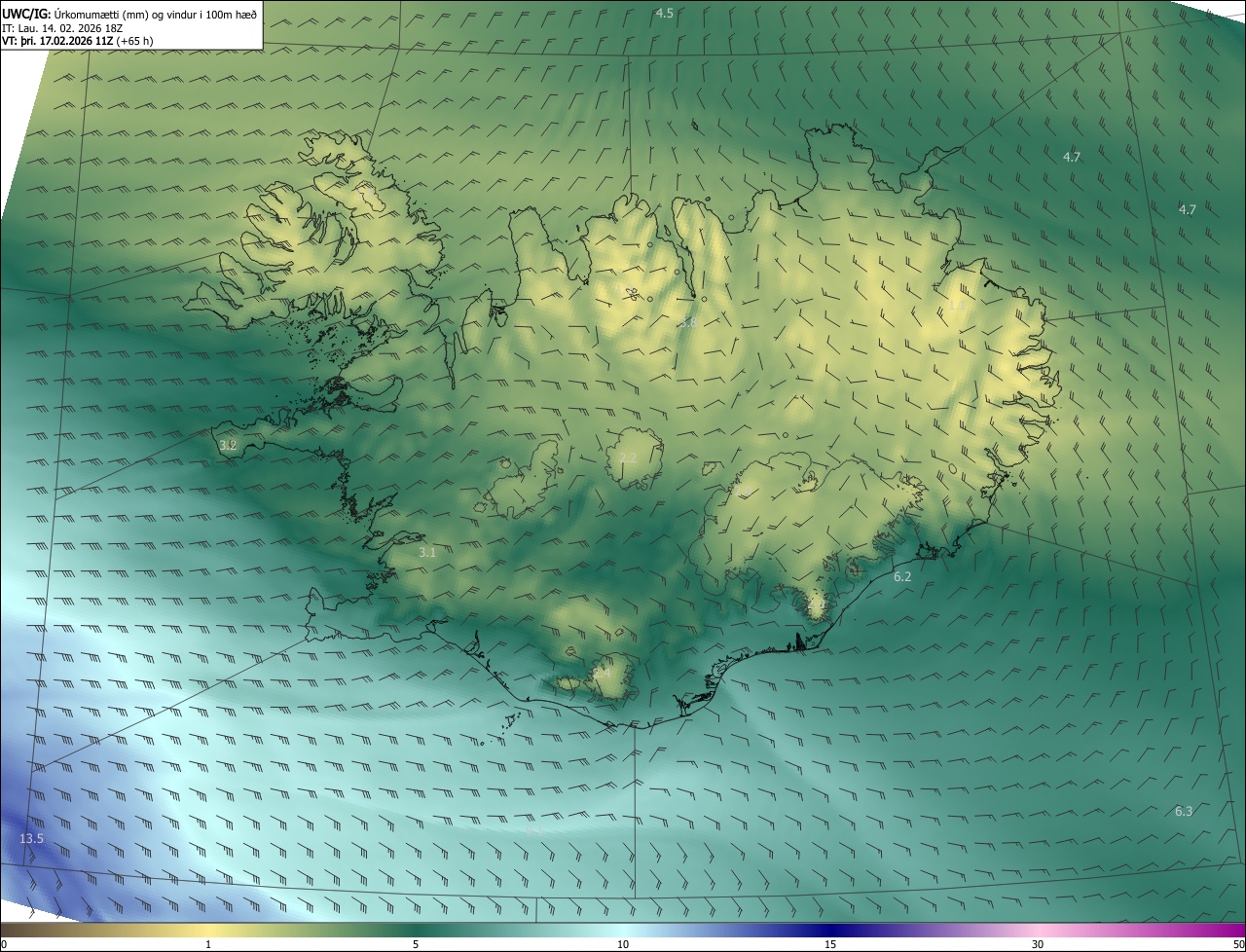This screenshot has height=952, width=1246.
Task: Click the color scale tick label '30'
Action: point(1038,944)
